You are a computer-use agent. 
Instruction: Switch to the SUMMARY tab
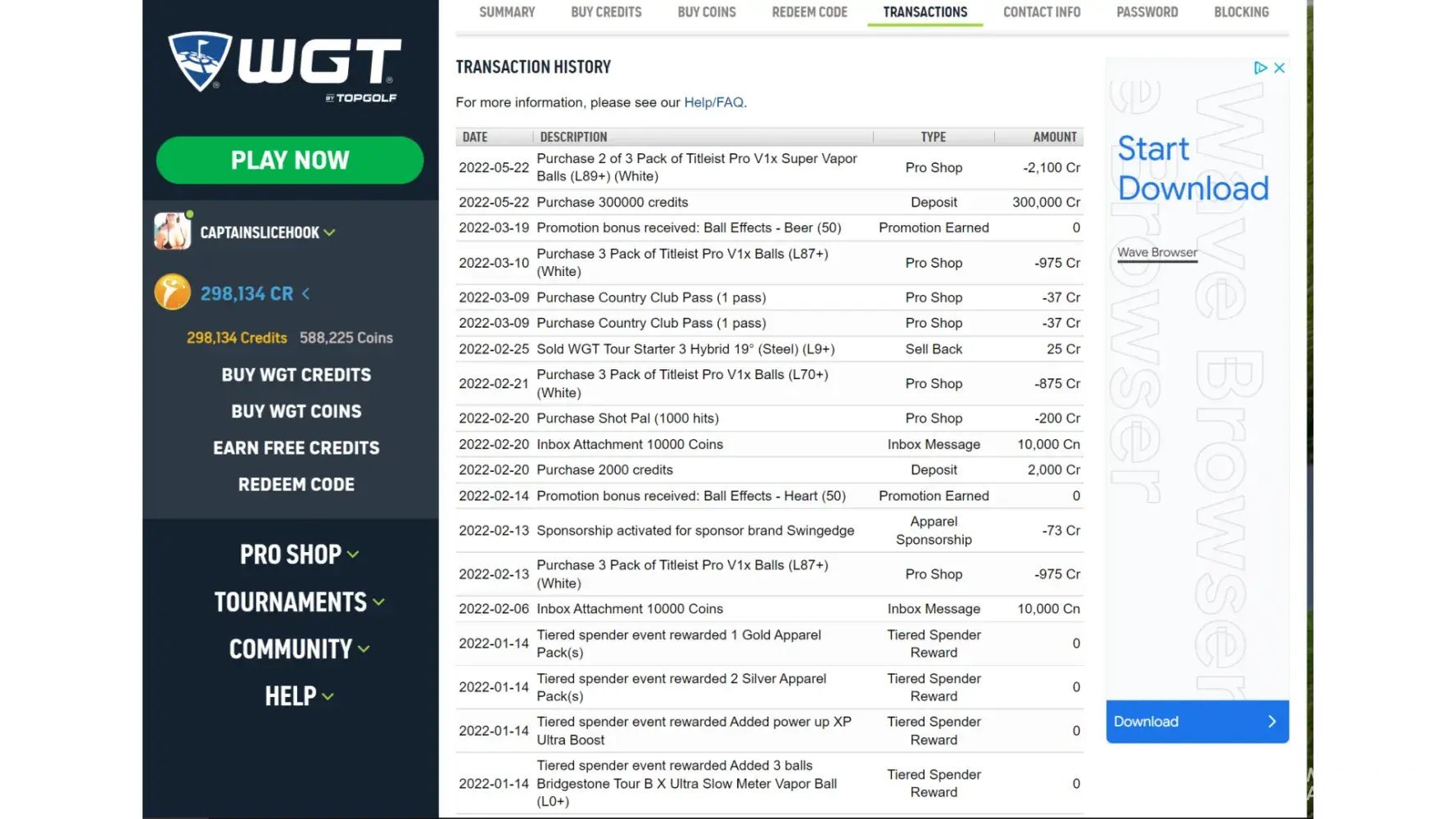click(507, 12)
